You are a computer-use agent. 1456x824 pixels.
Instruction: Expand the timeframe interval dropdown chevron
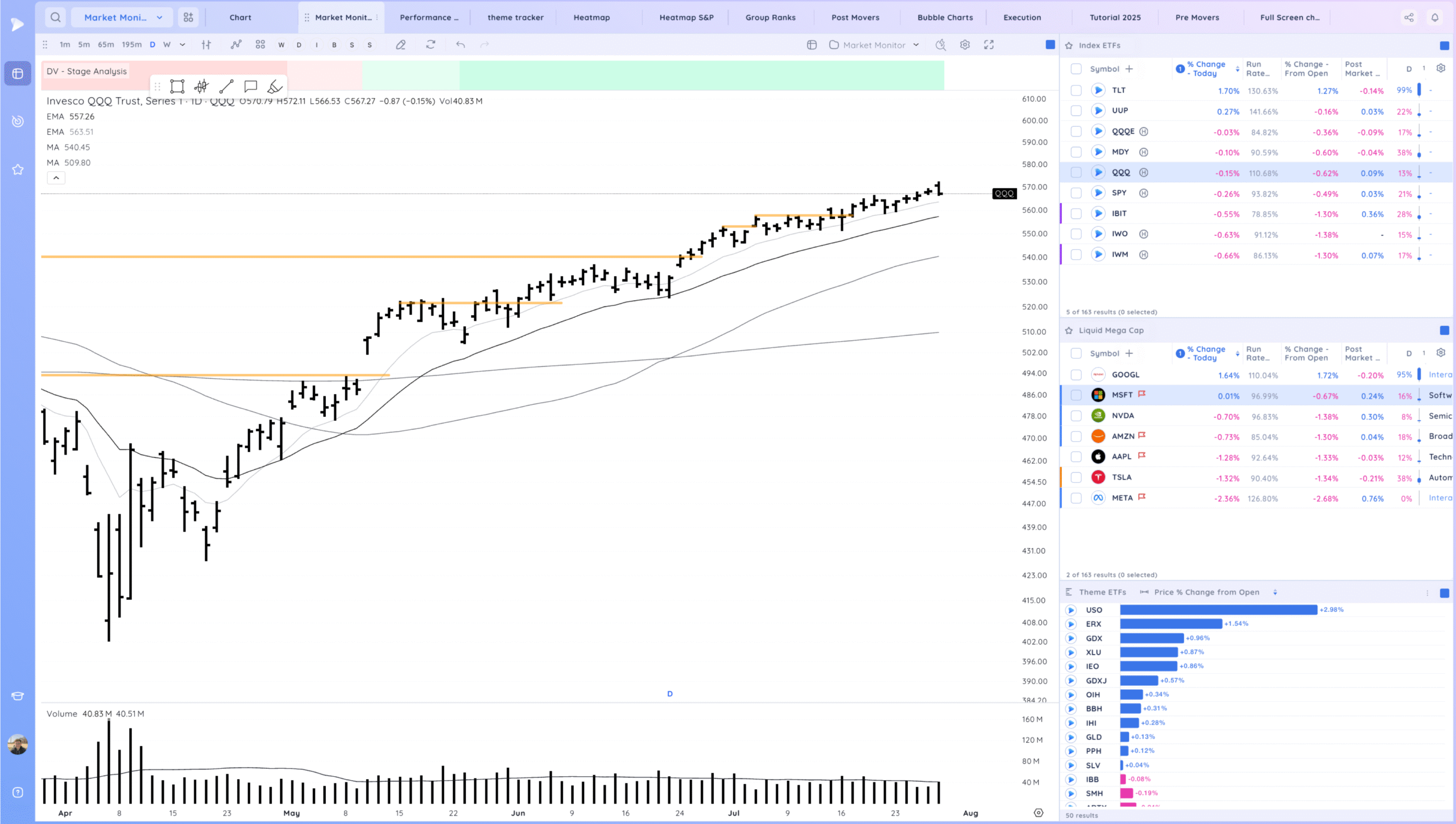183,45
